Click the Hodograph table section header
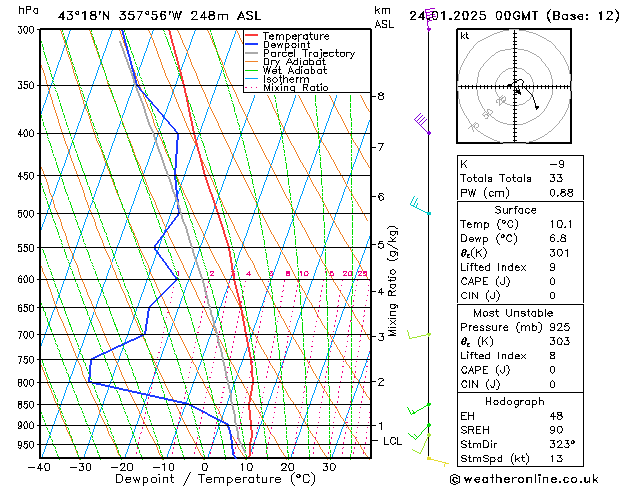Viewport: 629px width, 486px height. [515, 401]
